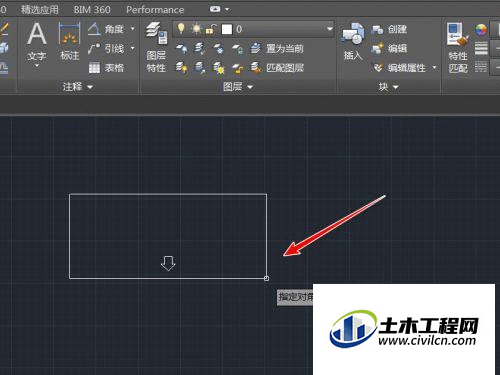Click the 编辑 block editor button

tap(389, 49)
